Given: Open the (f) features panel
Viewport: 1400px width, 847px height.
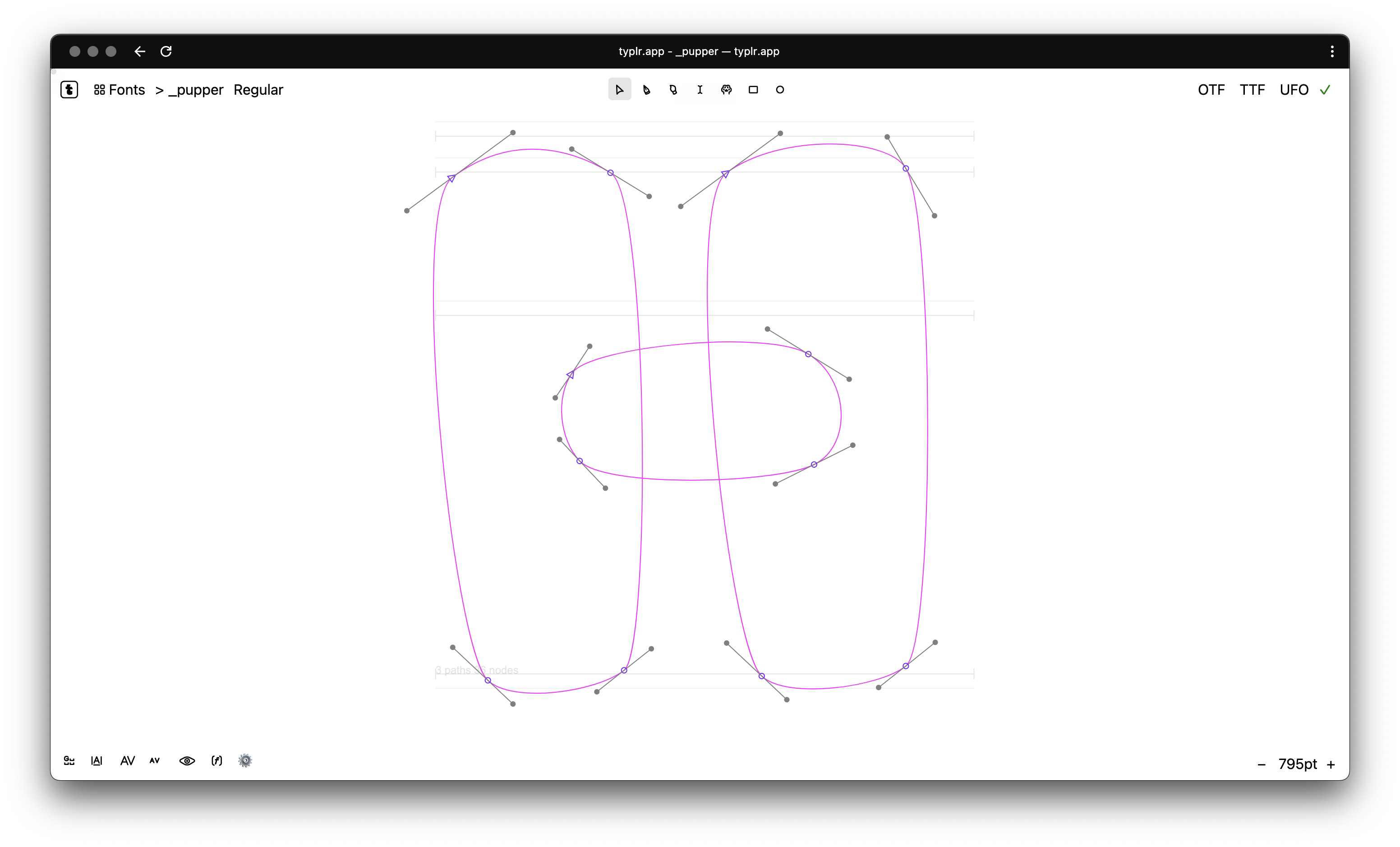Looking at the screenshot, I should click(216, 761).
